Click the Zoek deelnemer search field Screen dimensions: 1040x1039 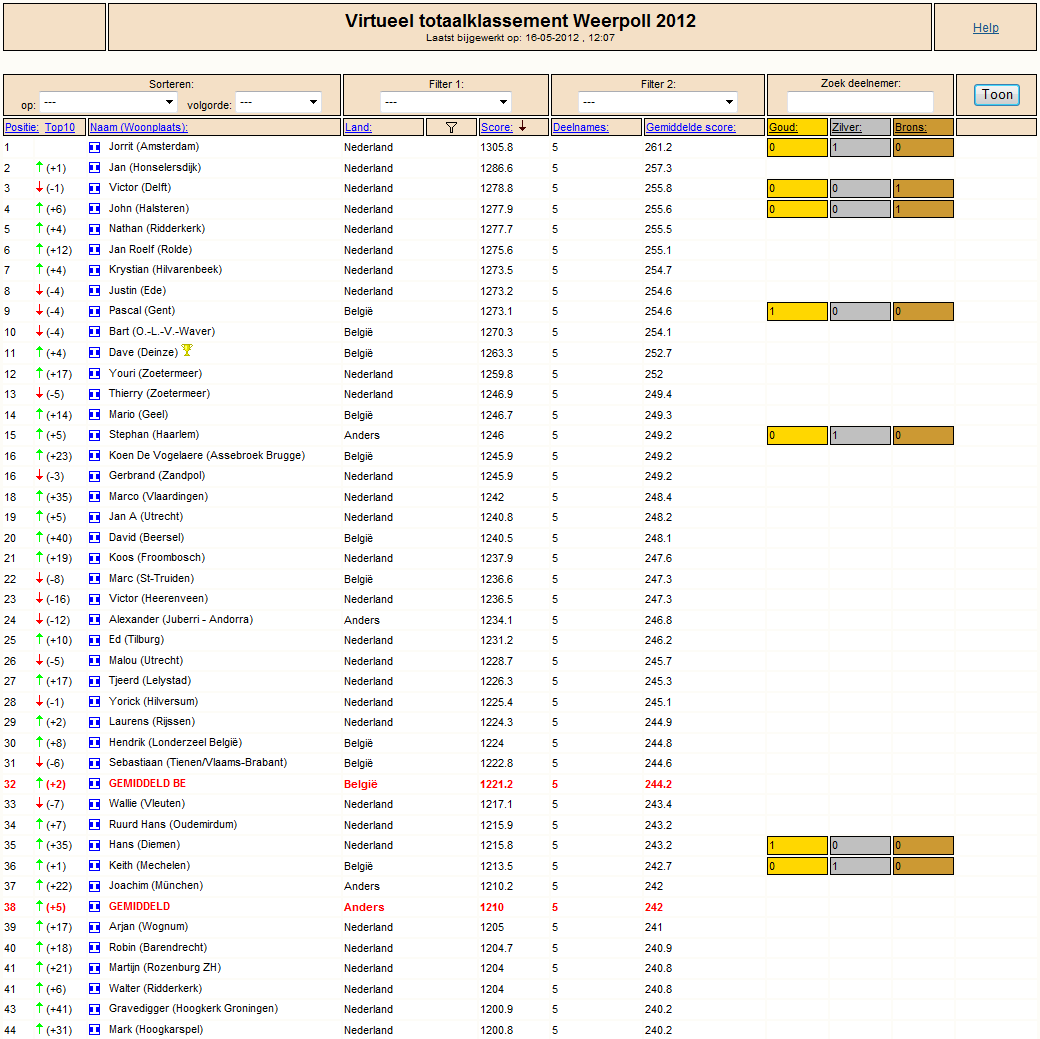(860, 102)
